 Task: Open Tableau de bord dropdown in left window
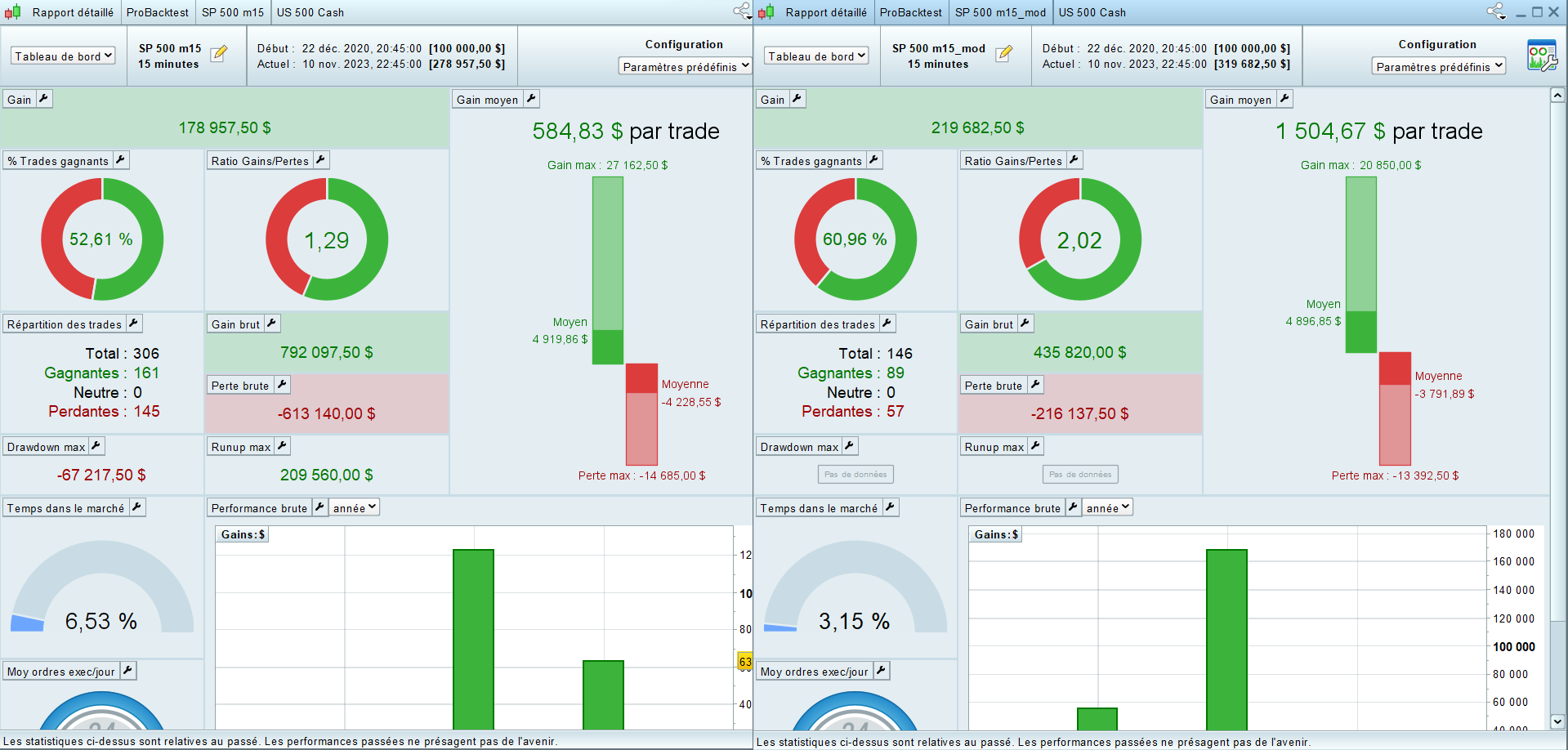[63, 56]
